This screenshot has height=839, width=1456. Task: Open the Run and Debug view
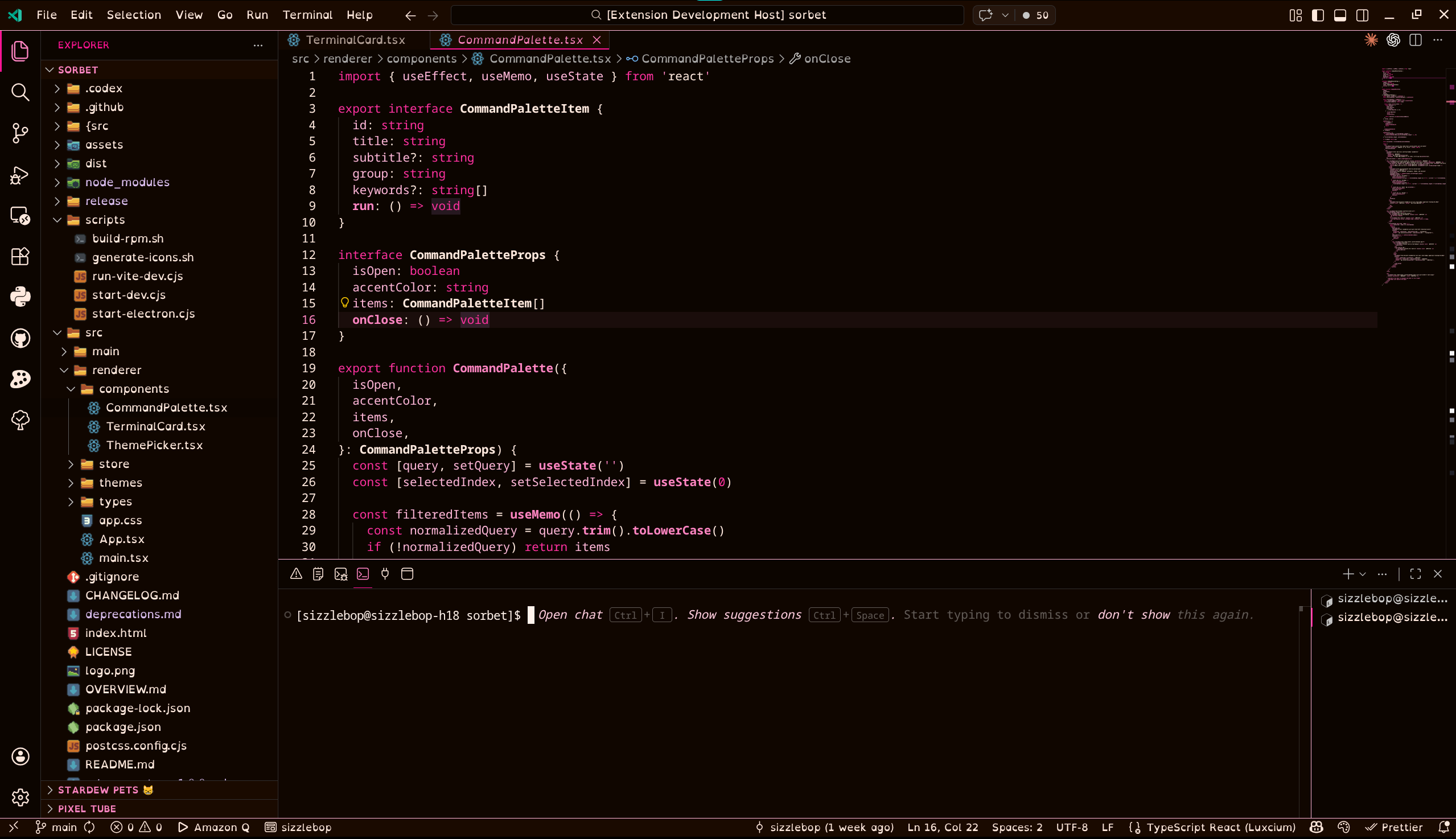pyautogui.click(x=20, y=175)
